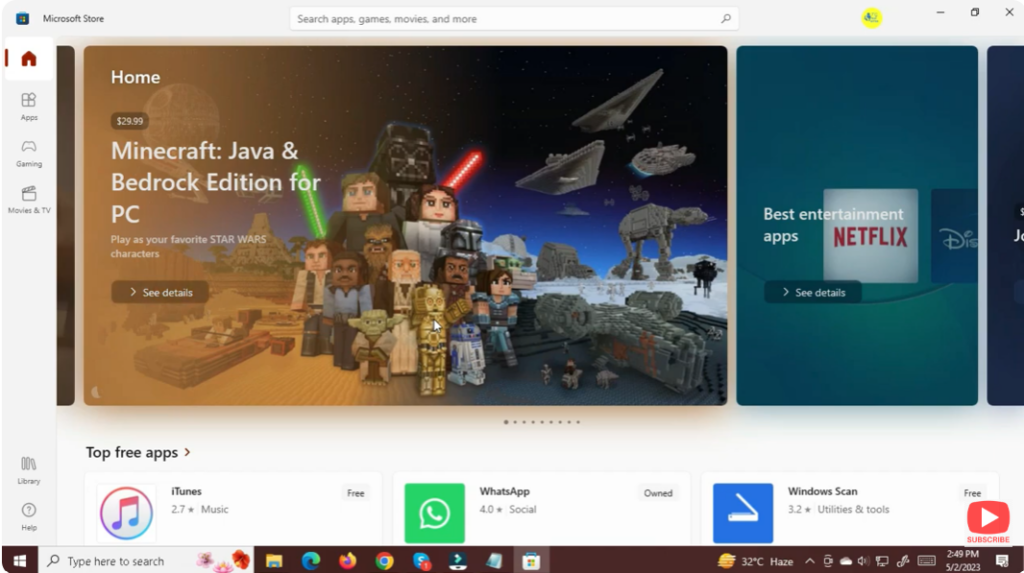Click the Store search input field
Screen dimensions: 1024x573
click(x=514, y=19)
